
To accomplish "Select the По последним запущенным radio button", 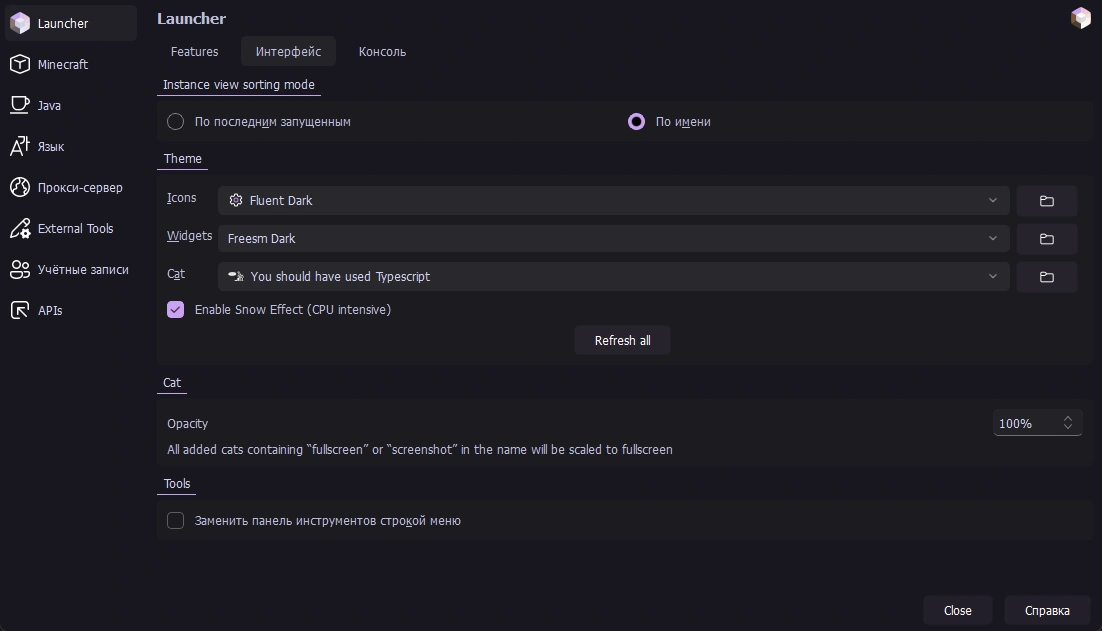I will coord(176,122).
